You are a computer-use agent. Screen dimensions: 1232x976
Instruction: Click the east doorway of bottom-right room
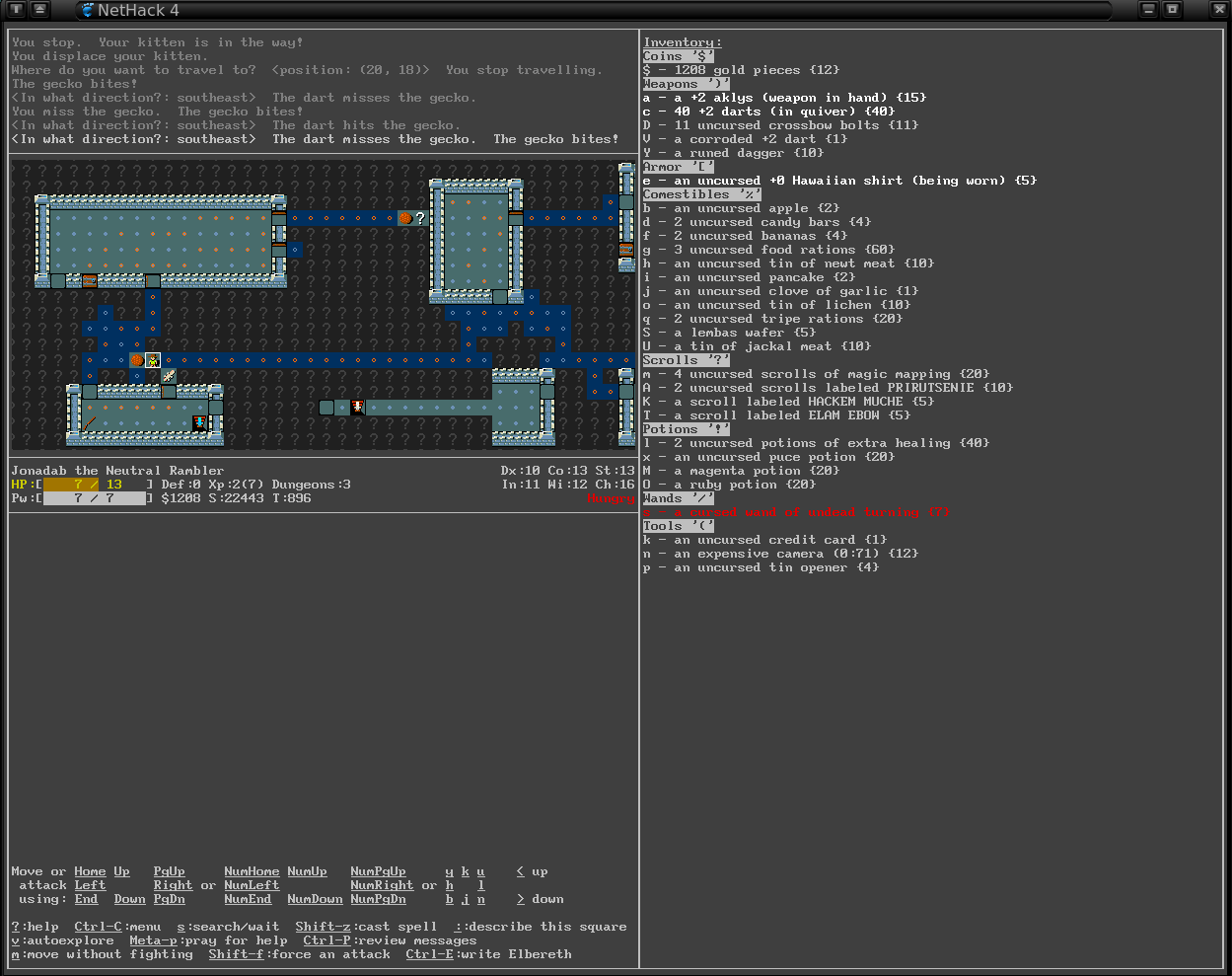(x=547, y=392)
